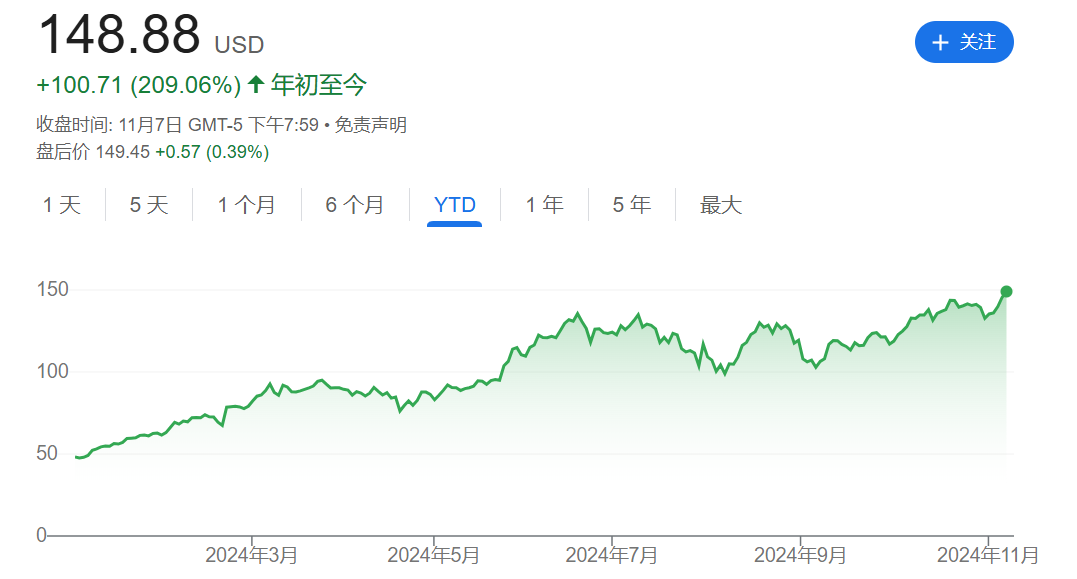Click the 2024年7月 label on x-axis

tap(611, 554)
